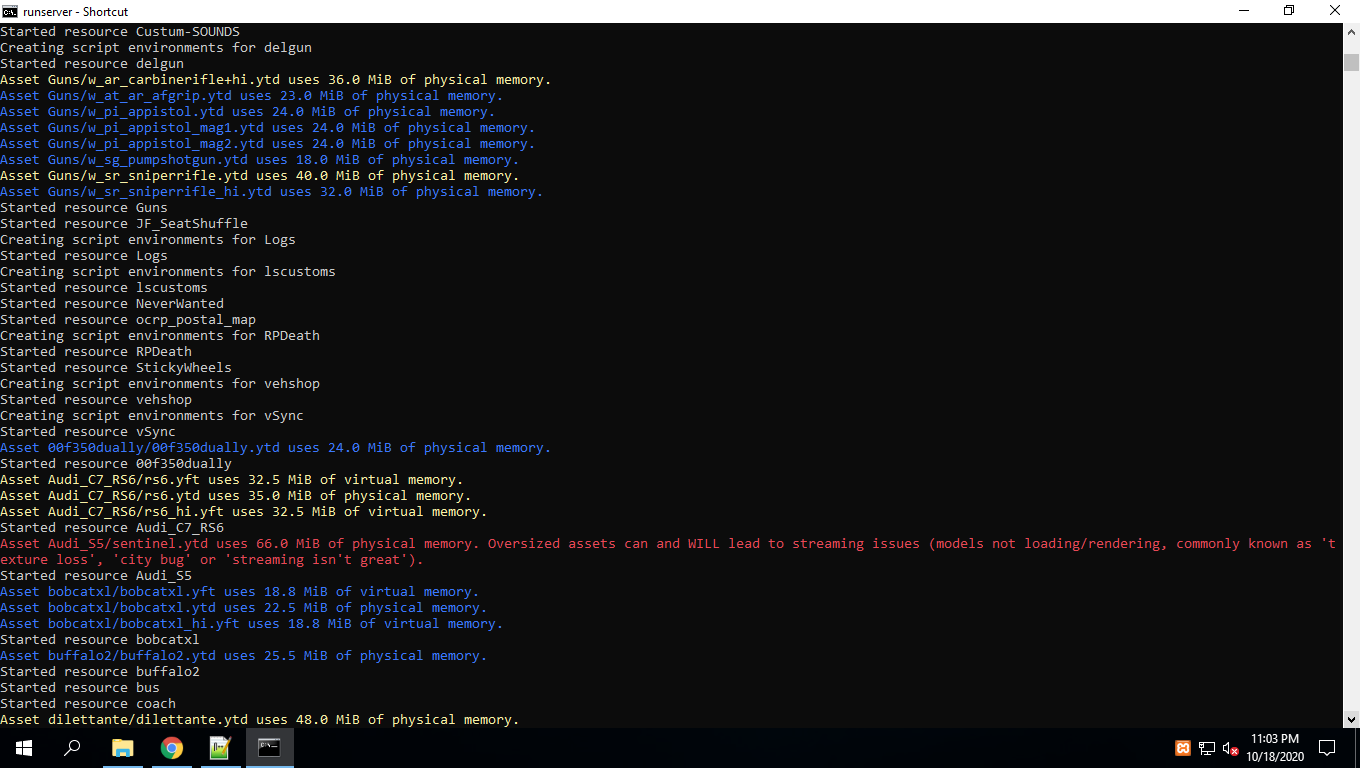Click the 'Started resource vehshop' line
Viewport: 1360px width, 768px height.
point(96,400)
